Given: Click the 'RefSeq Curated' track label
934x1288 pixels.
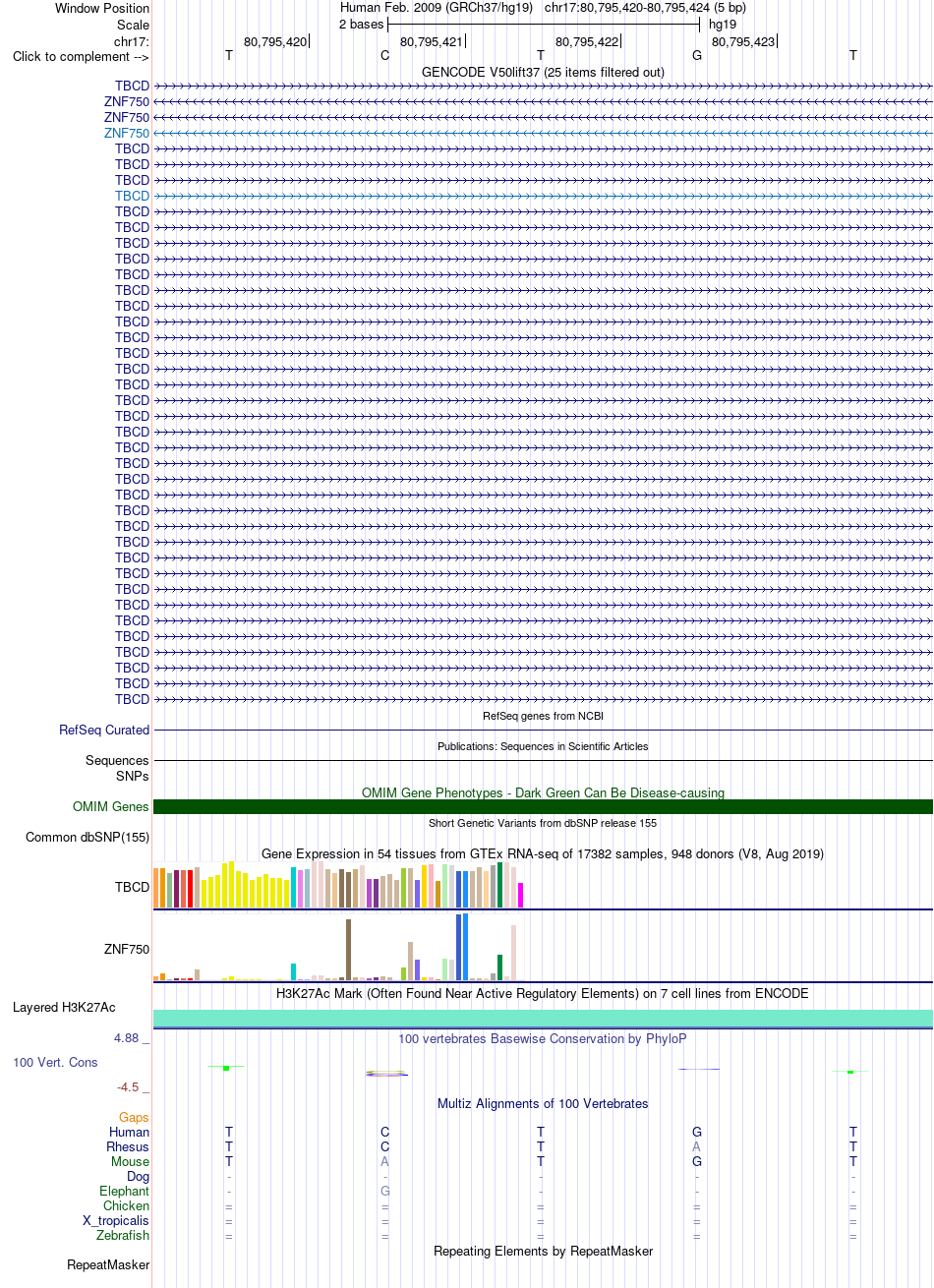Looking at the screenshot, I should [x=104, y=731].
